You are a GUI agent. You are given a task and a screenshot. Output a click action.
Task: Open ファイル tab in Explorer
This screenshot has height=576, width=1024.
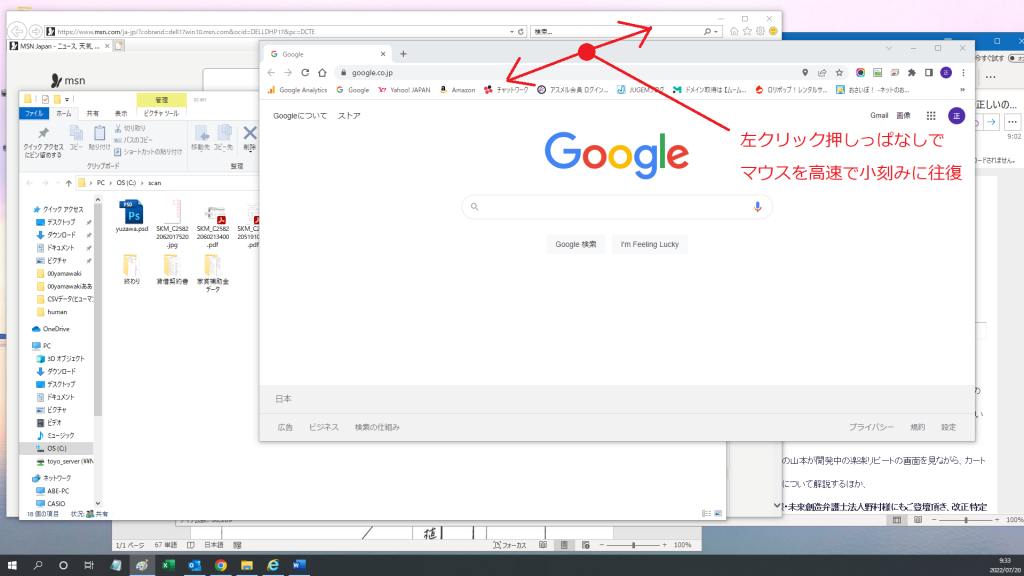[34, 114]
